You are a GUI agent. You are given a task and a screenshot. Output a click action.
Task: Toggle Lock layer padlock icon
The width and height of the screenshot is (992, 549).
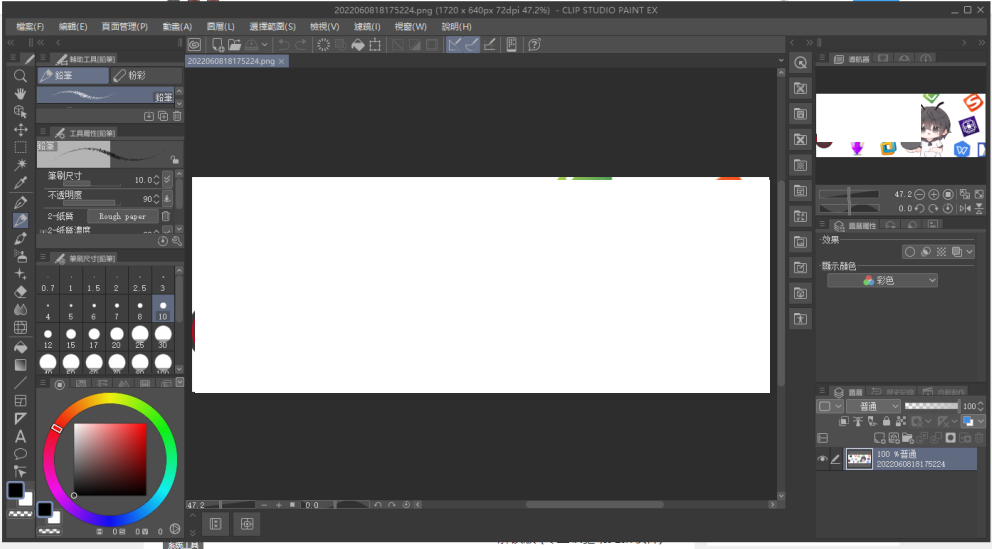886,422
